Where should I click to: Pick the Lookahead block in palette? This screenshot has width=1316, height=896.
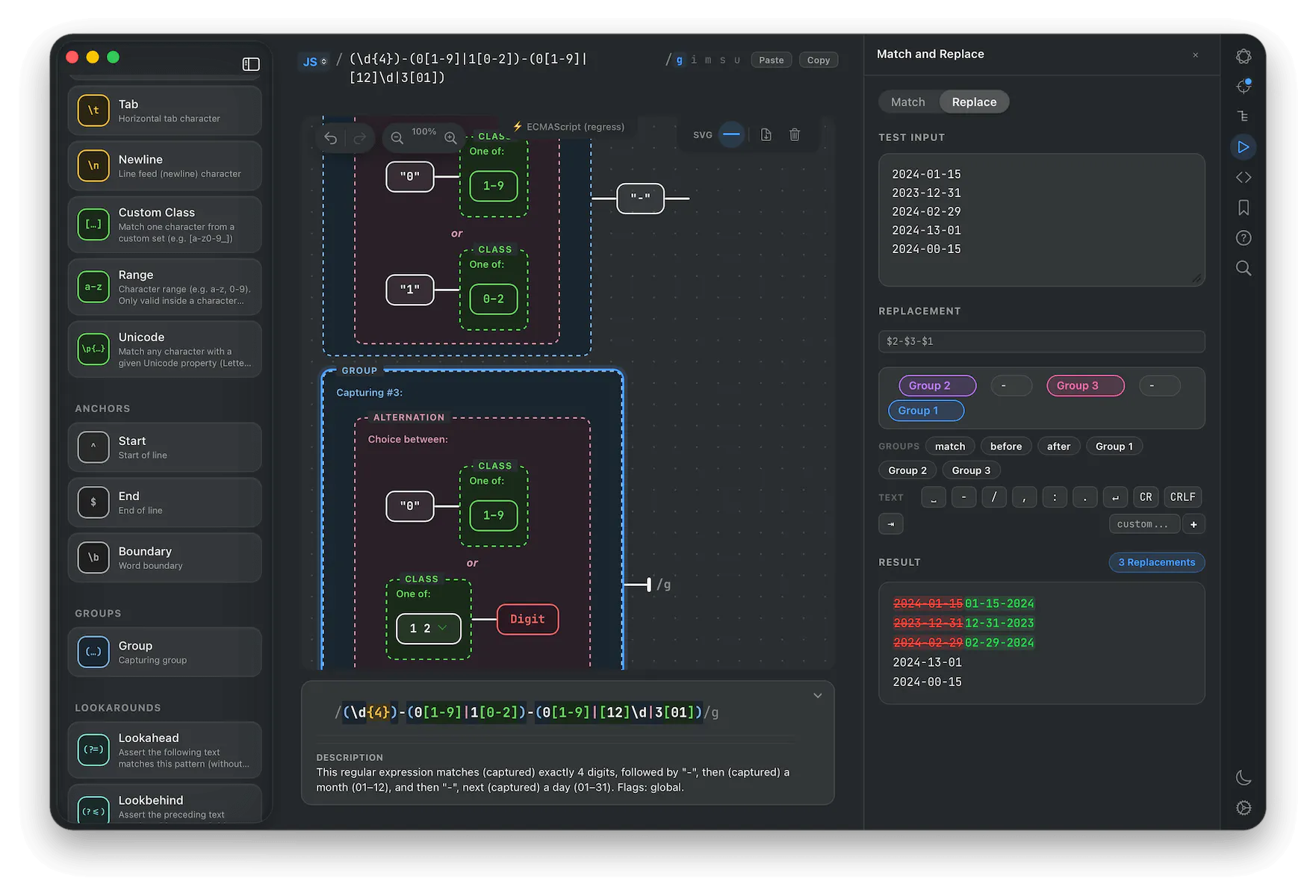point(164,750)
